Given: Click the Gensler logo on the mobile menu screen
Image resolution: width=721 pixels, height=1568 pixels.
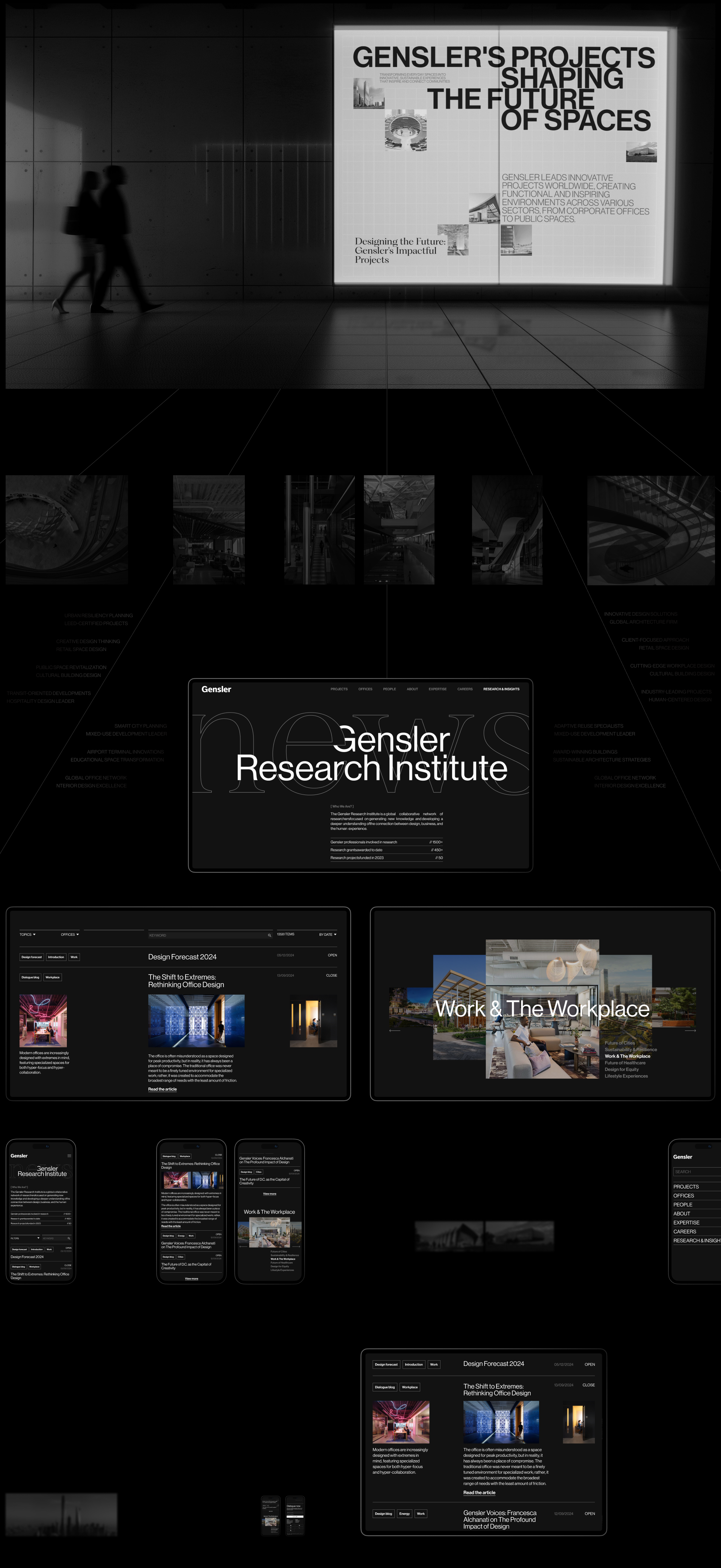Looking at the screenshot, I should point(683,1157).
